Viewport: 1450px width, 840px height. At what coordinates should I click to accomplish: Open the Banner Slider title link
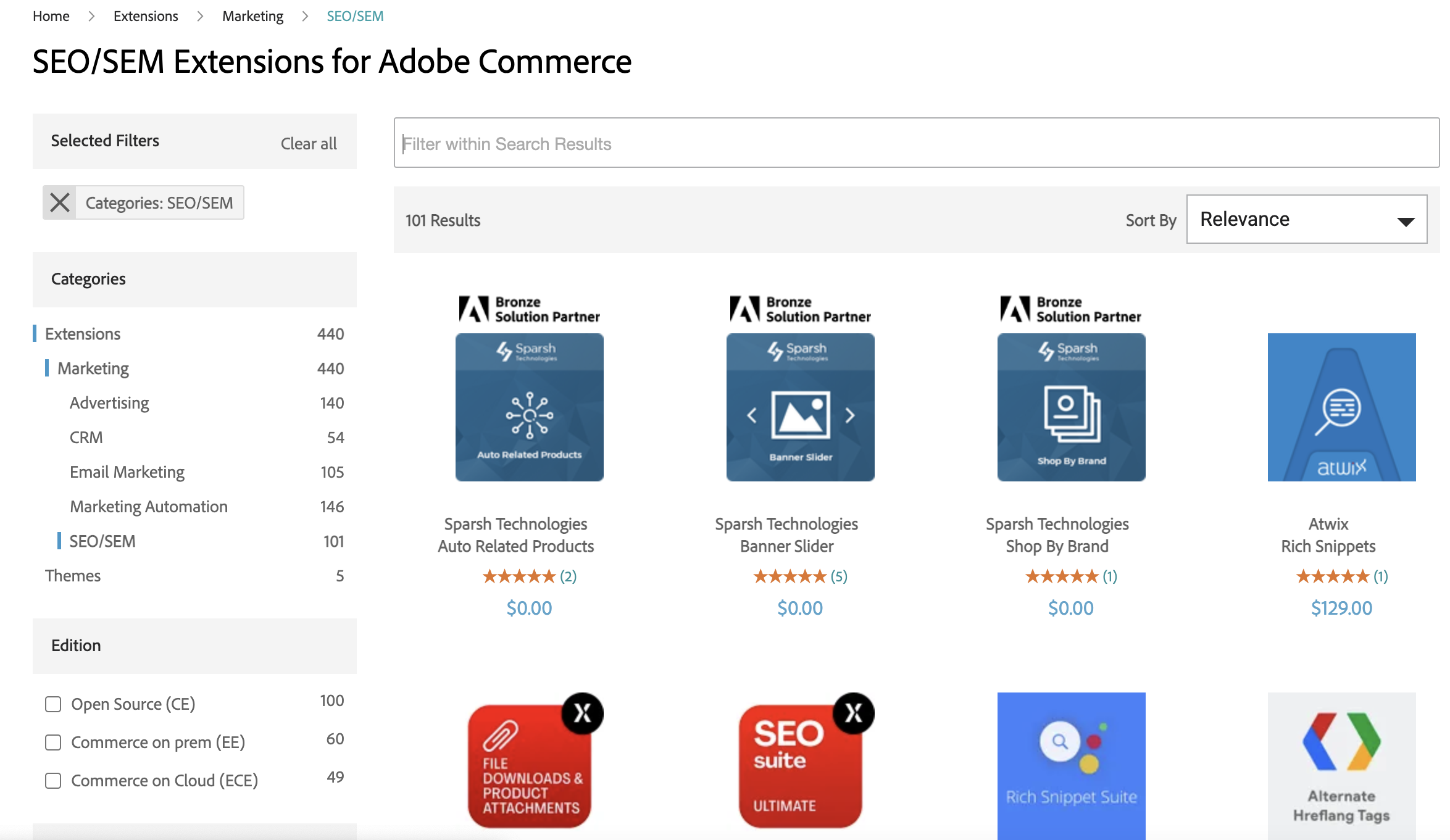pos(787,546)
